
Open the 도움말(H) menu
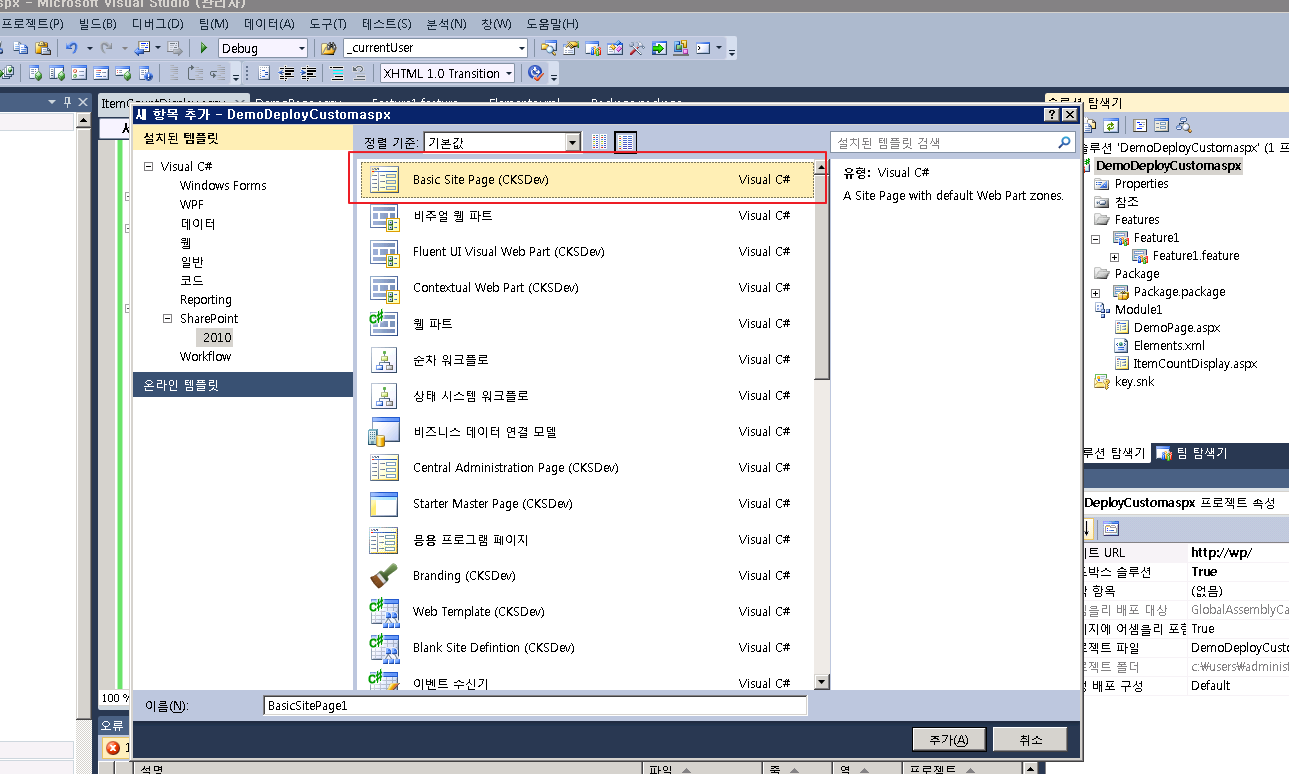click(552, 23)
